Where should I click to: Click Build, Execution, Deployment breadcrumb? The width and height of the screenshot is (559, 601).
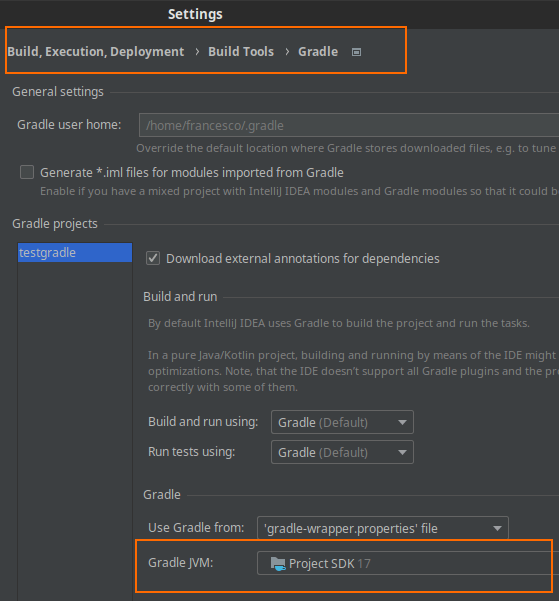pos(95,52)
